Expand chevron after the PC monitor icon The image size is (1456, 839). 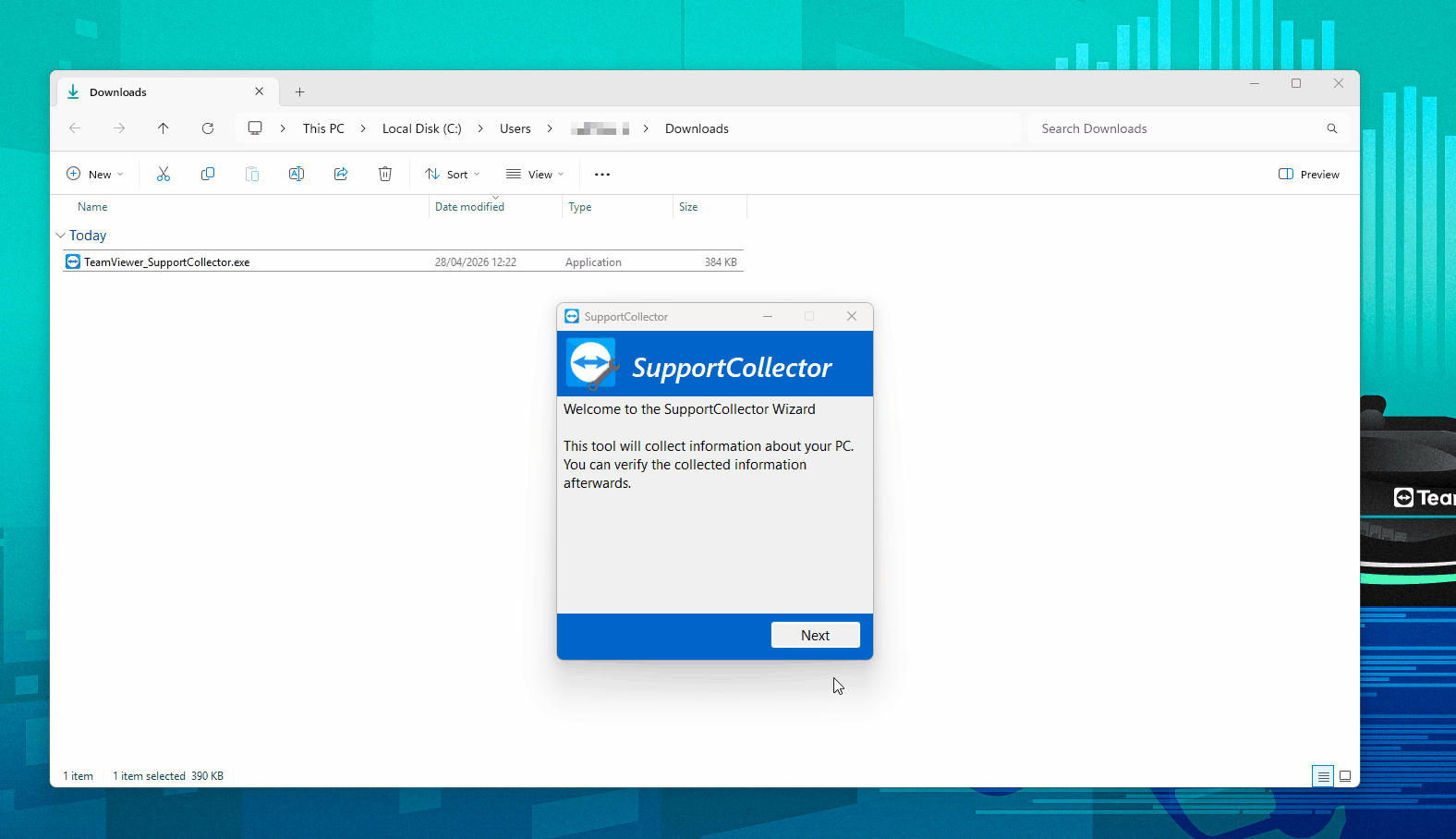click(x=283, y=128)
